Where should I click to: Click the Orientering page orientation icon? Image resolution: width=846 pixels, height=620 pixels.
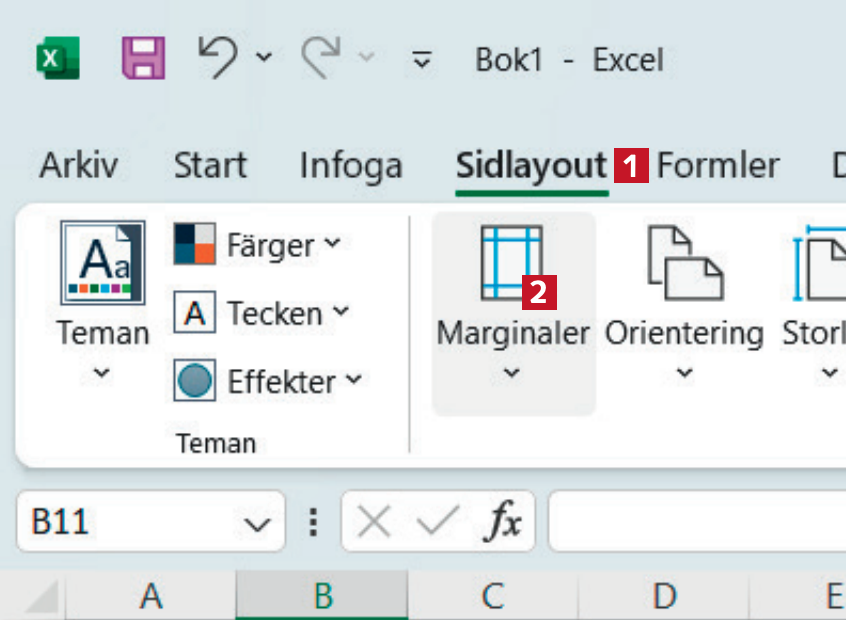click(x=684, y=263)
